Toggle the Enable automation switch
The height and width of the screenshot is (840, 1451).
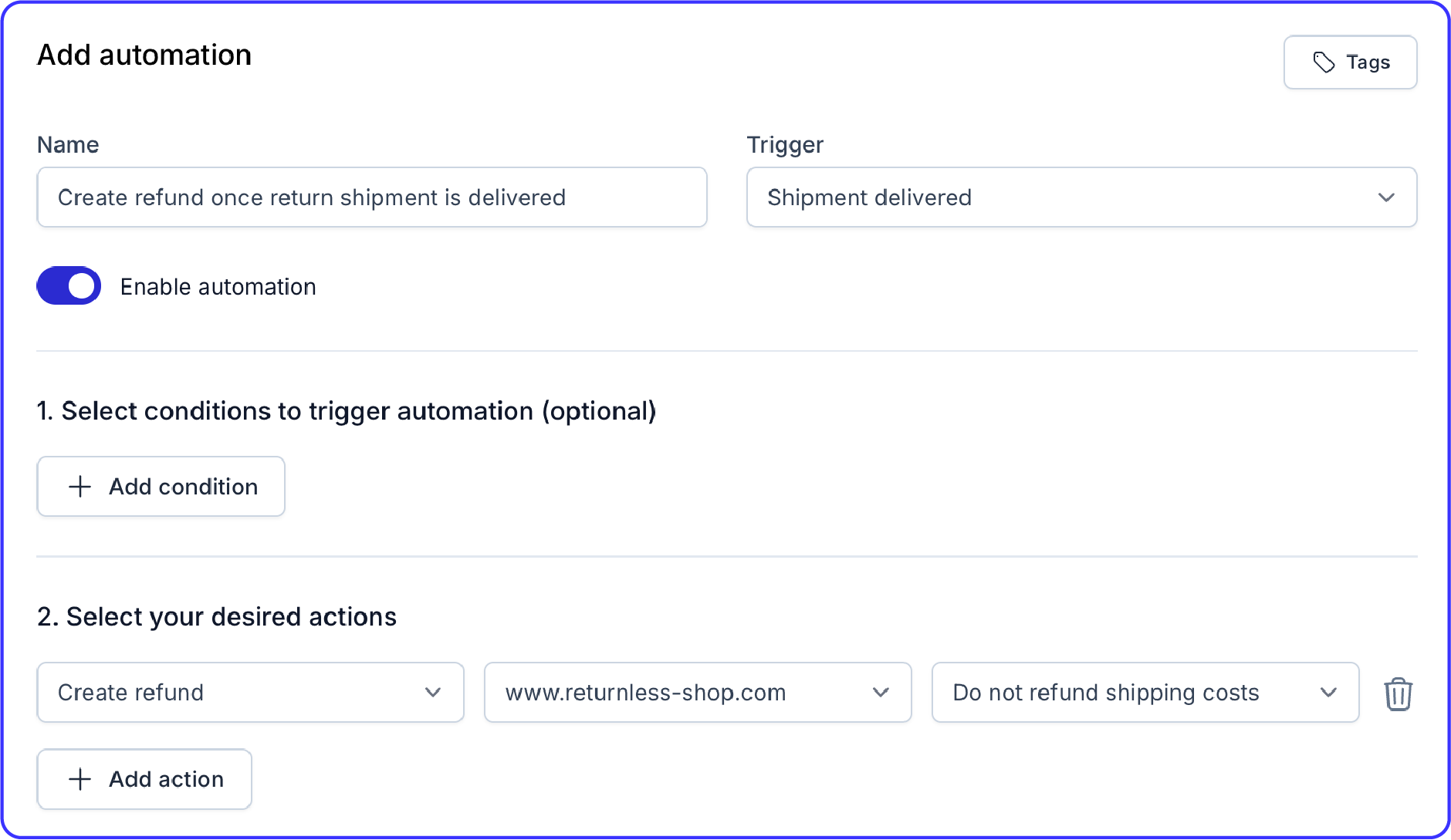pos(69,286)
